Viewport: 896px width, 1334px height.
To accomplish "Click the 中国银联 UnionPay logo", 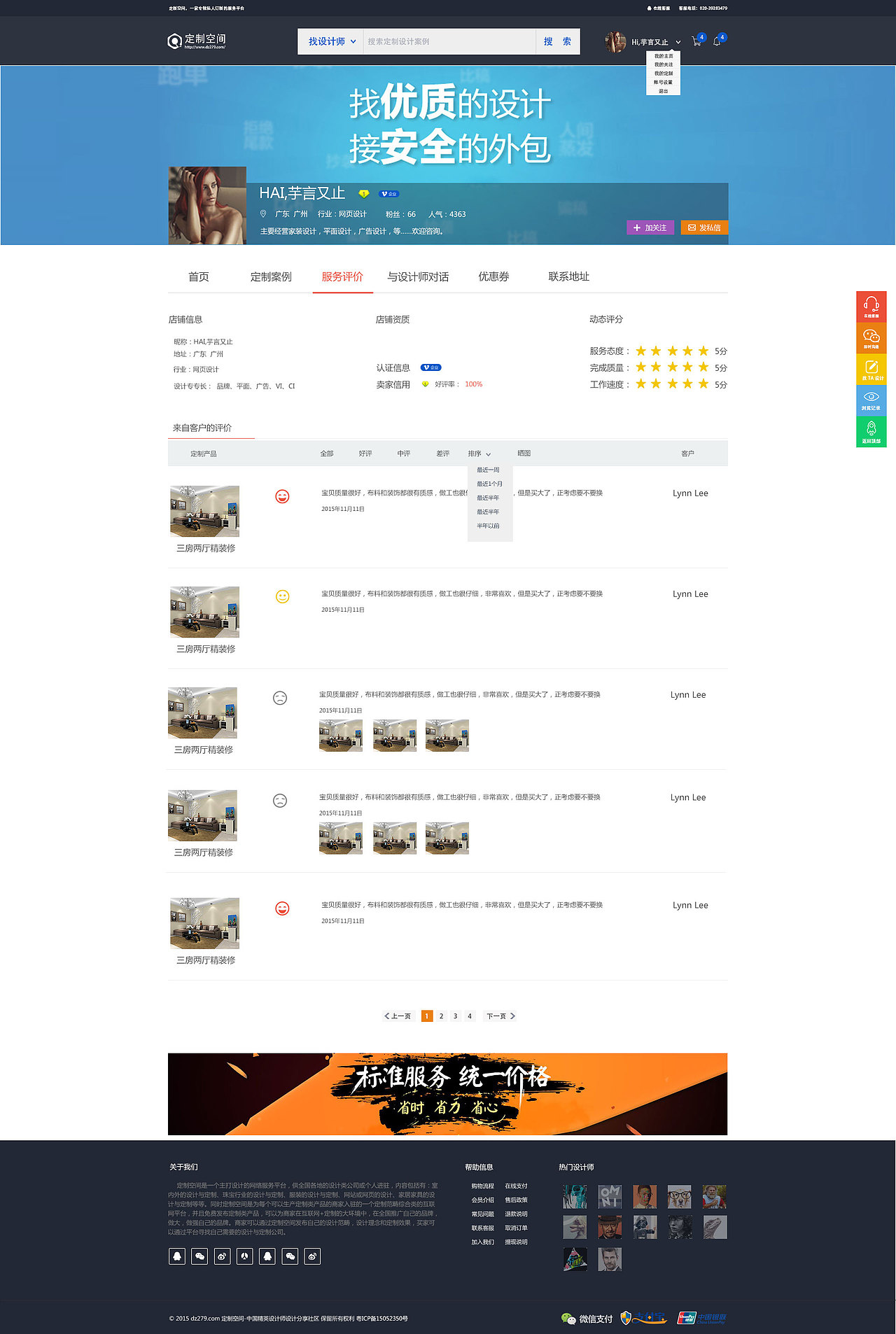I will click(x=702, y=1318).
